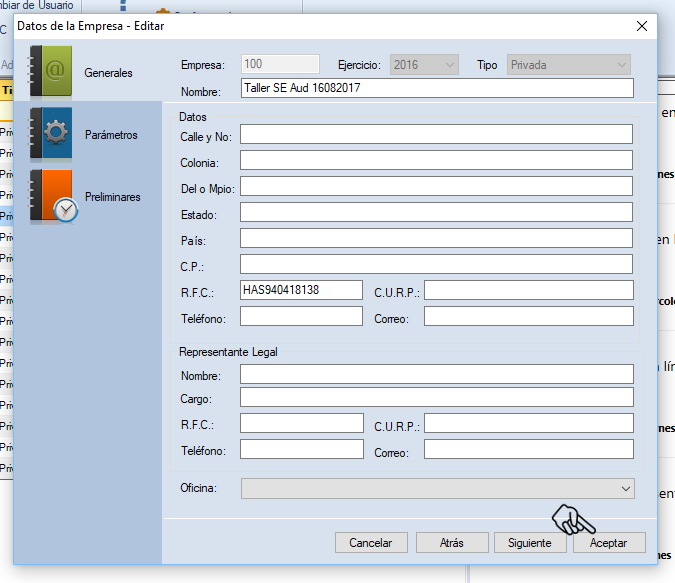
Task: Expand the Tipo Privada dropdown
Action: coord(568,65)
